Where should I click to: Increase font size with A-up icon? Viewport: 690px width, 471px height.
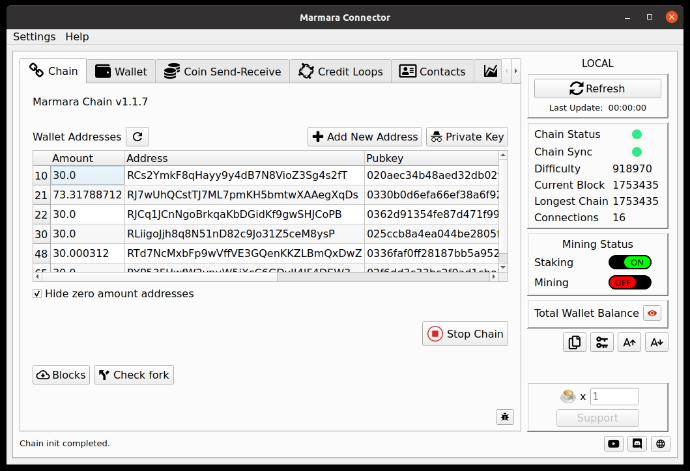pos(629,343)
